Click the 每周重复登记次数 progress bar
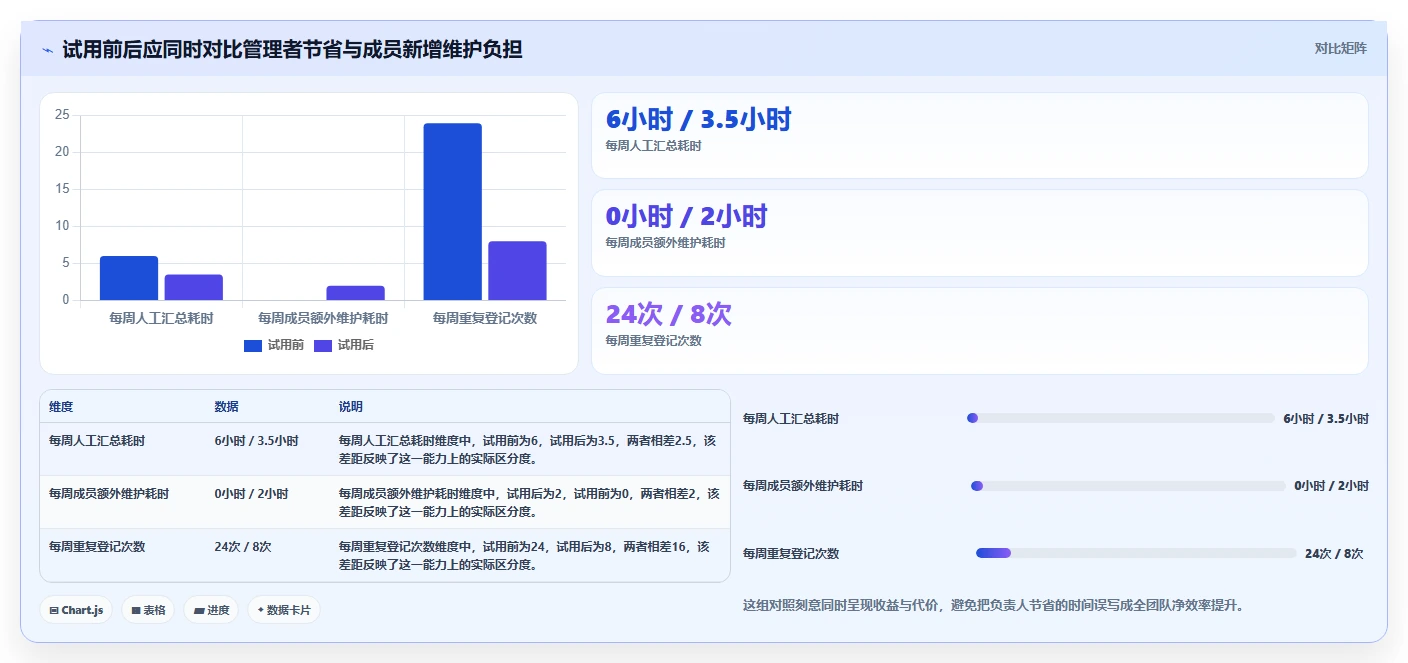The height and width of the screenshot is (663, 1408). pos(1136,553)
